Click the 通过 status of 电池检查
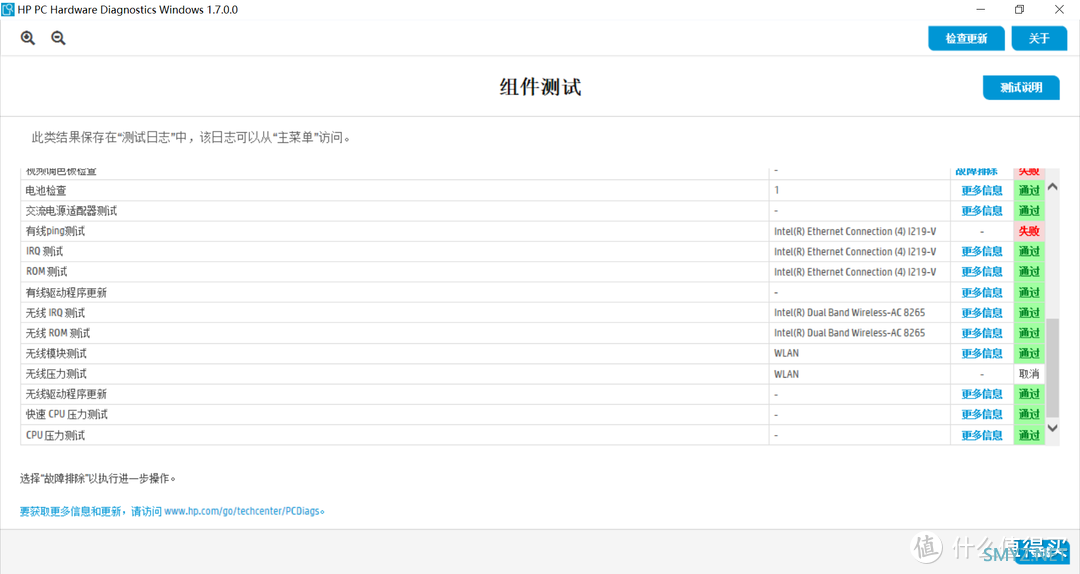The width and height of the screenshot is (1080, 574). point(1029,190)
